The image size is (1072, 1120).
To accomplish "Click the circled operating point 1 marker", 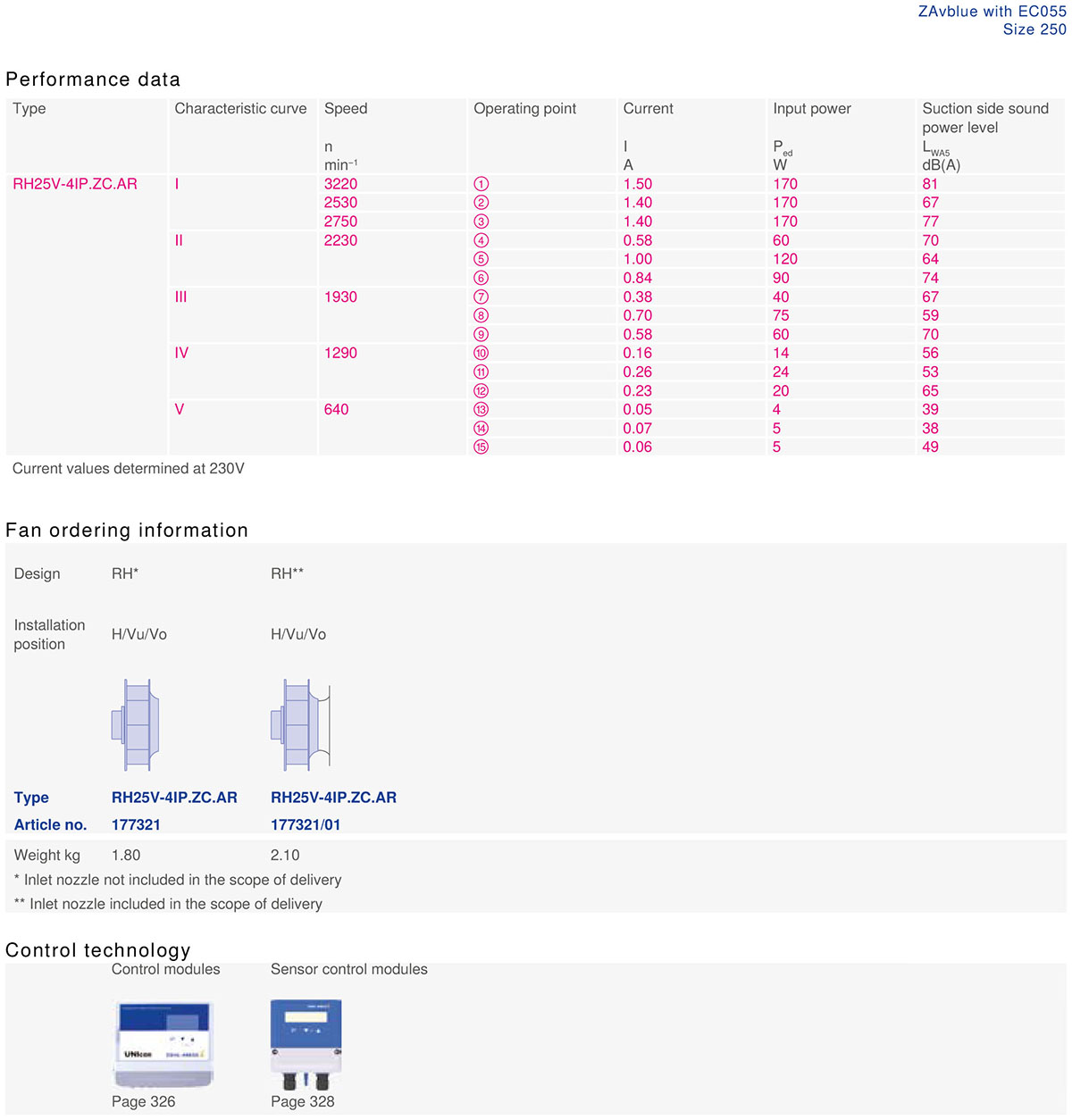I will point(482,184).
